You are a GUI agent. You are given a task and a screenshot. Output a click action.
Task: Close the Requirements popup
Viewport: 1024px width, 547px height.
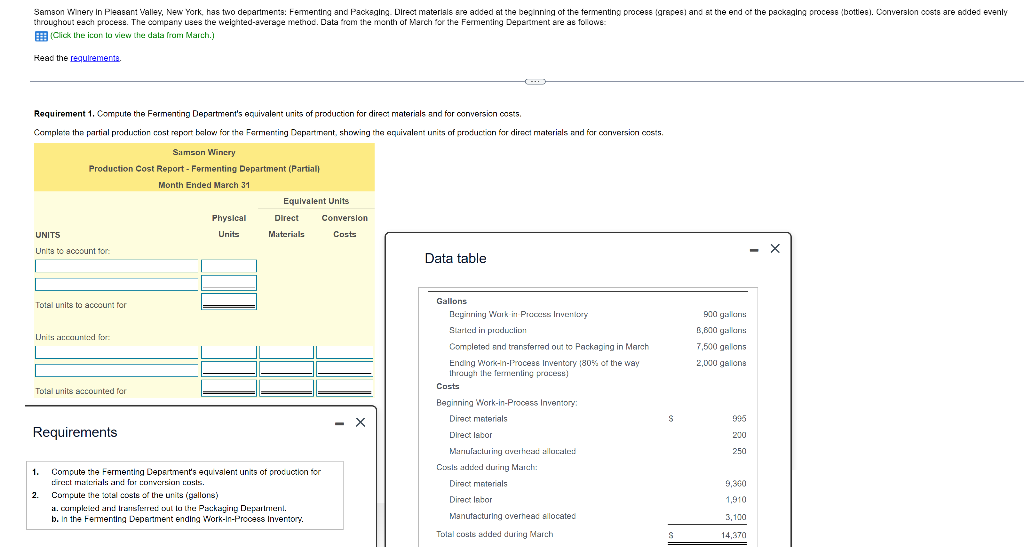[x=360, y=422]
